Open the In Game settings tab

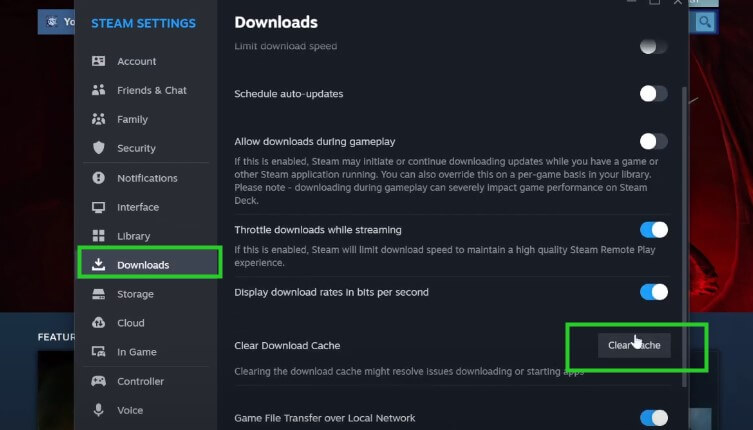(x=135, y=352)
